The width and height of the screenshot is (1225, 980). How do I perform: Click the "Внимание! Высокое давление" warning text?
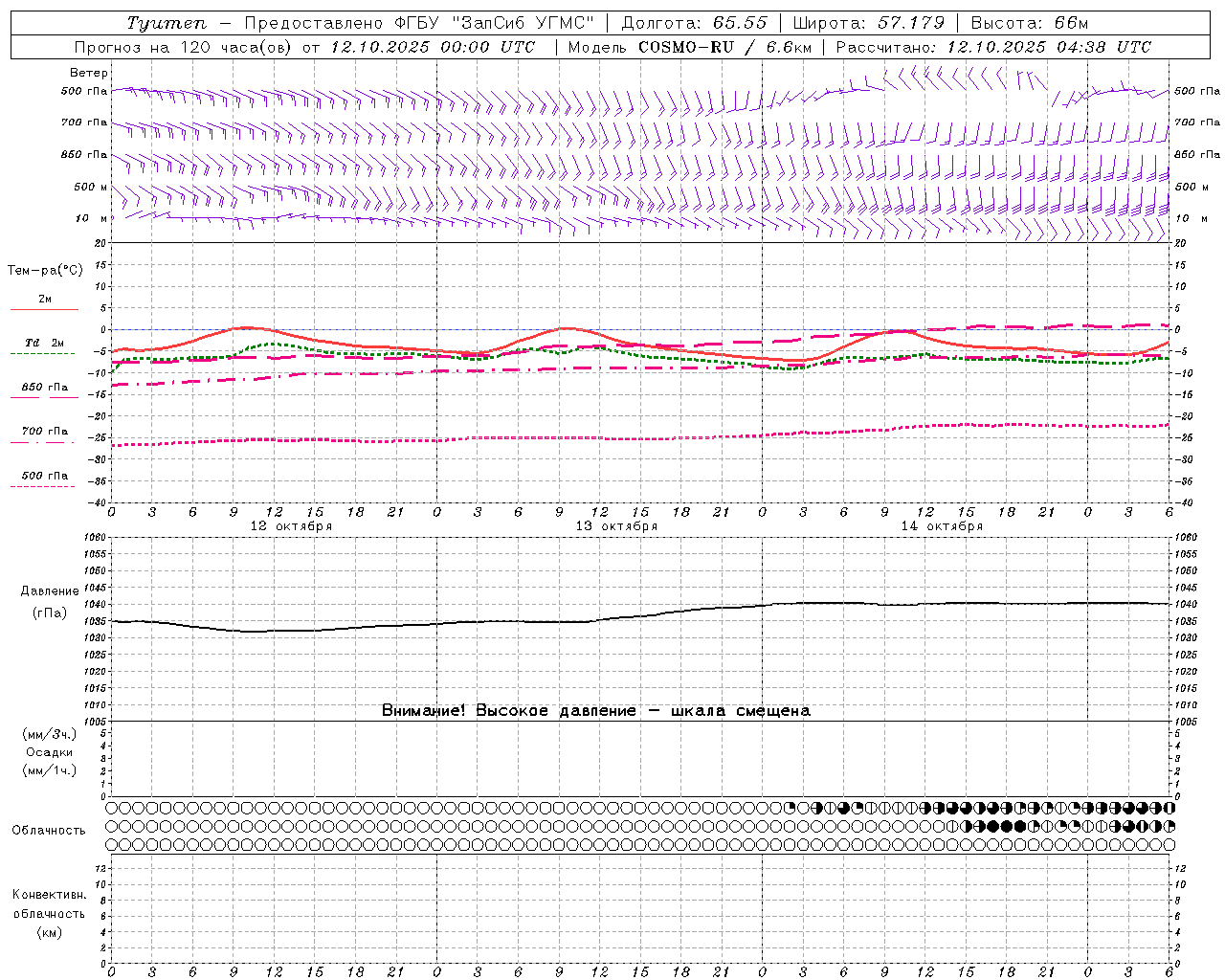509,711
